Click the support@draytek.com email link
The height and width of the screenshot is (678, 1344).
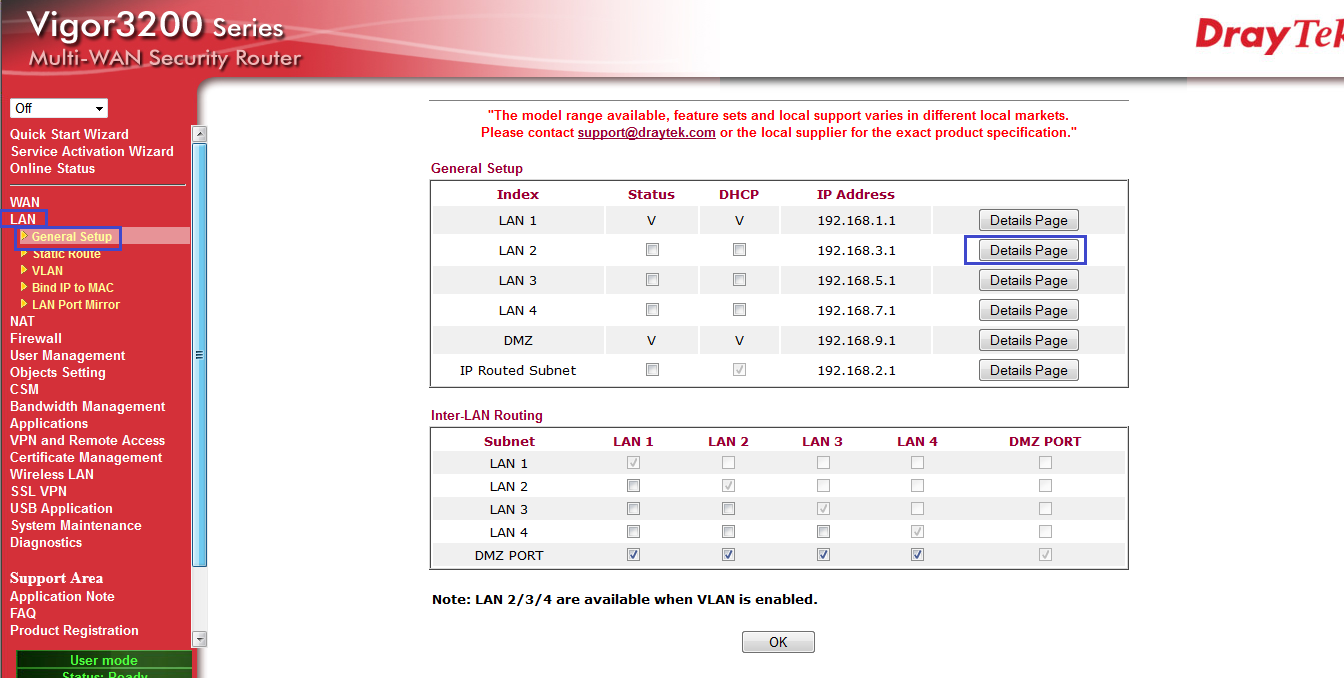click(x=646, y=132)
